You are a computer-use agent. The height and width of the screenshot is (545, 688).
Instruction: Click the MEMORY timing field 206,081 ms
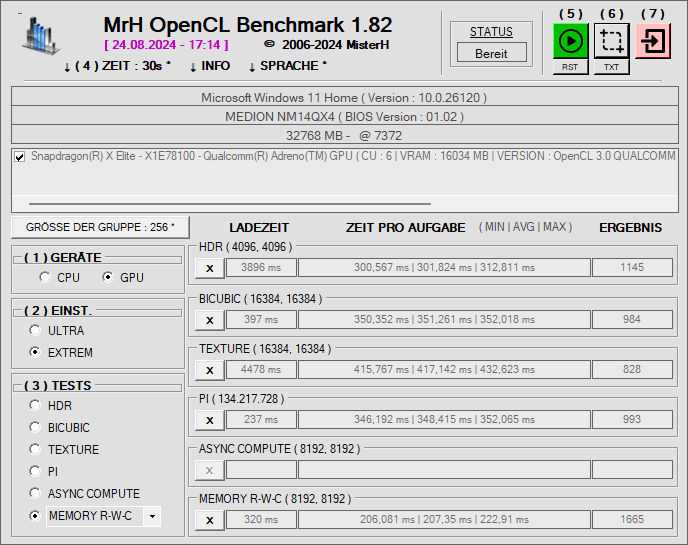click(444, 520)
